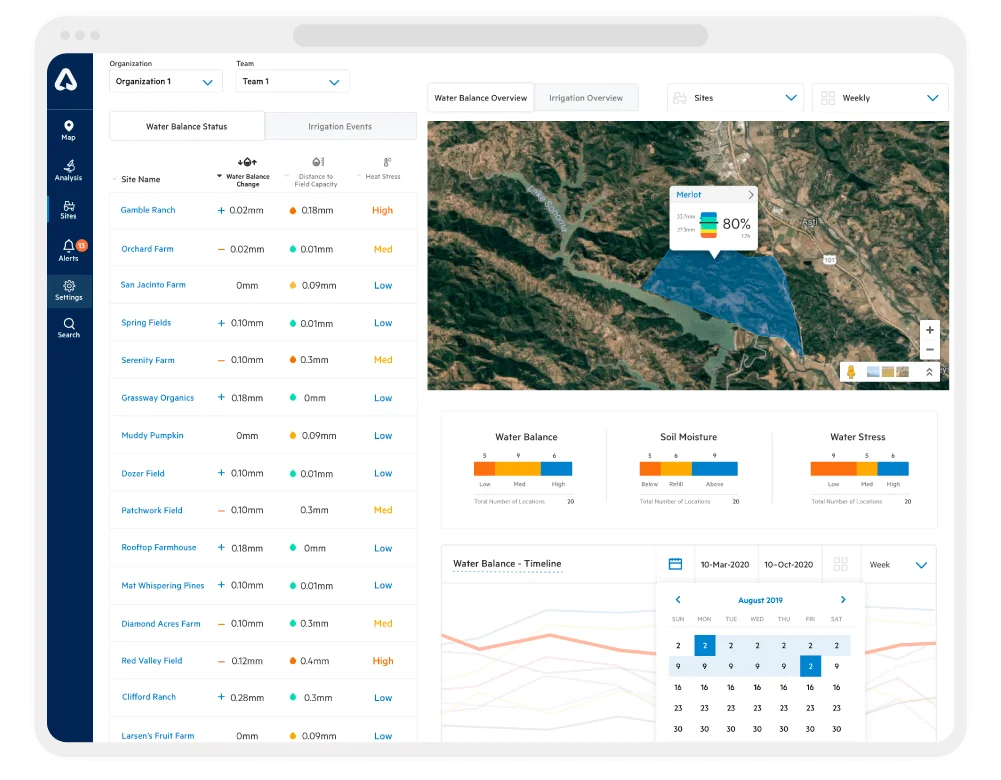Click the blue segment of Water Balance bar

[x=556, y=469]
